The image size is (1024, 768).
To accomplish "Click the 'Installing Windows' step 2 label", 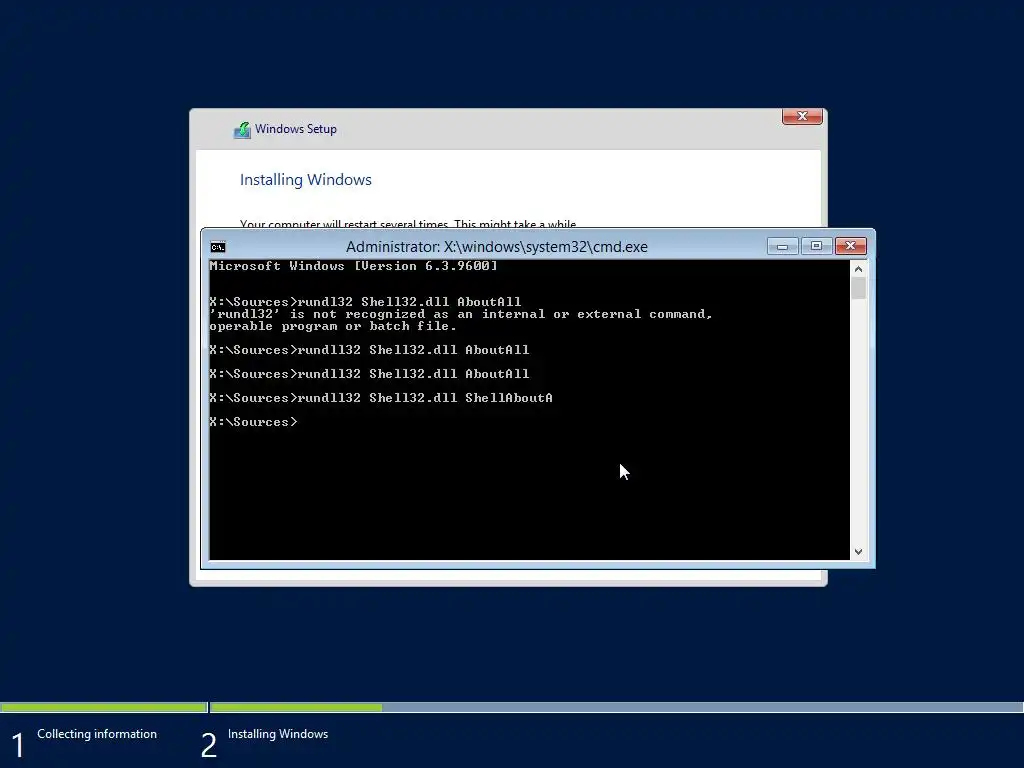I will 278,734.
